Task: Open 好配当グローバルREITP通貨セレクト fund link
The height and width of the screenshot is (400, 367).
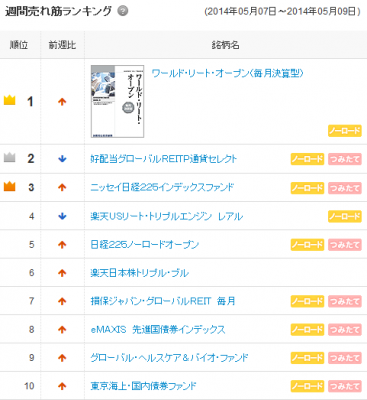Action: click(x=164, y=159)
